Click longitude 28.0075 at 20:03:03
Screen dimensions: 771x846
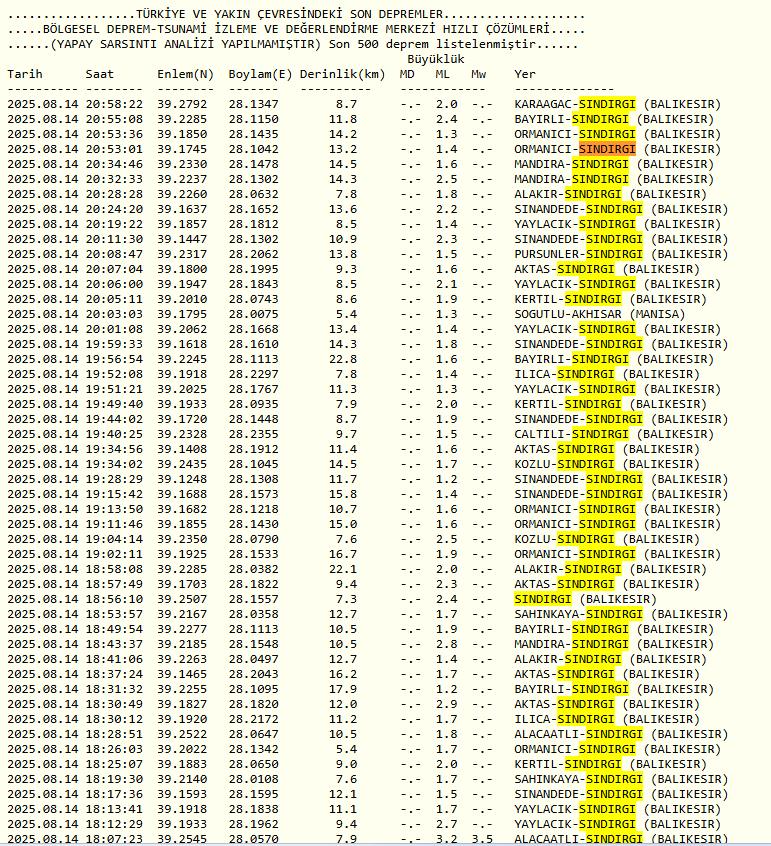tap(254, 314)
